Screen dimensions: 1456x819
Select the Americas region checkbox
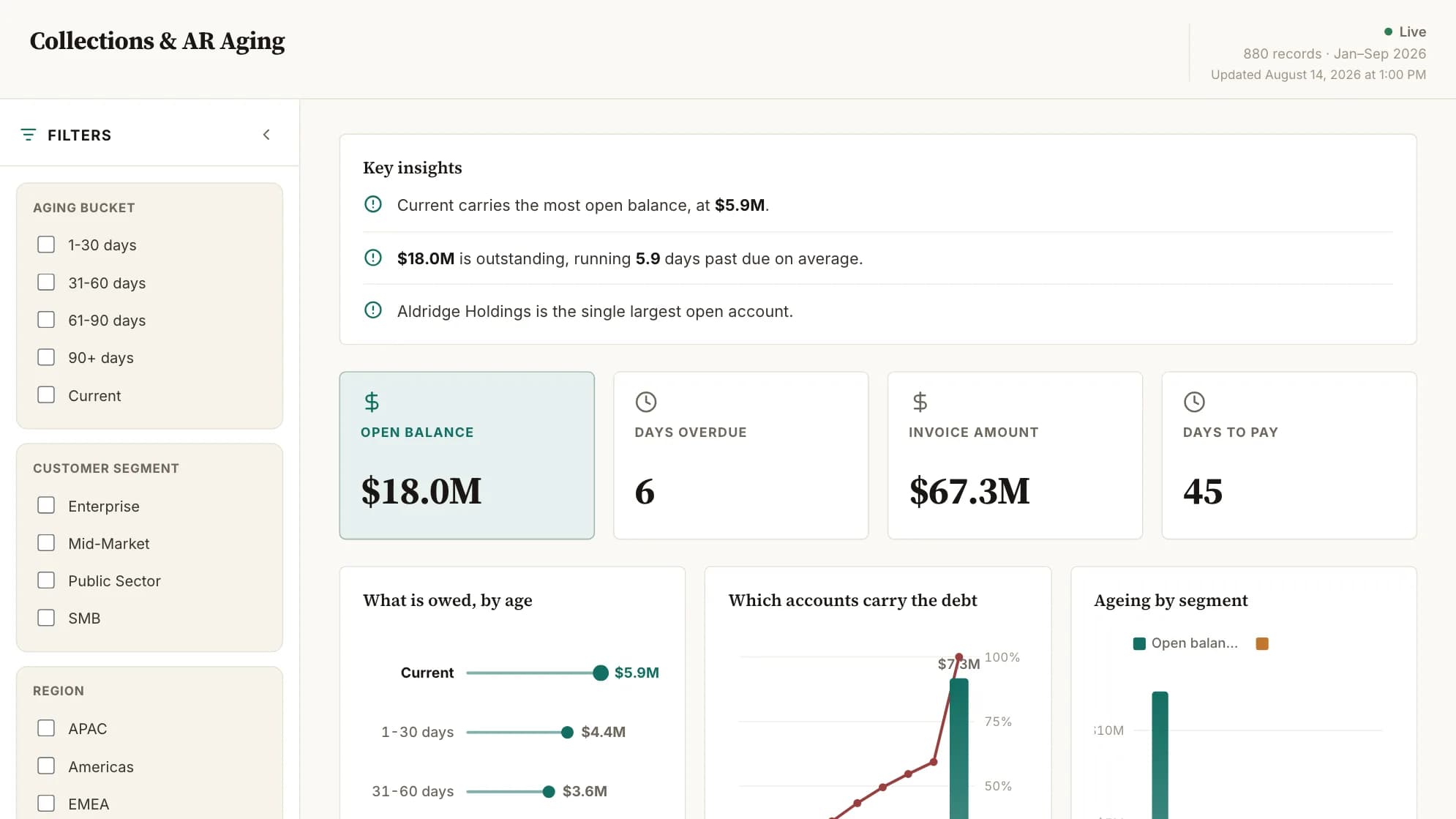click(46, 766)
